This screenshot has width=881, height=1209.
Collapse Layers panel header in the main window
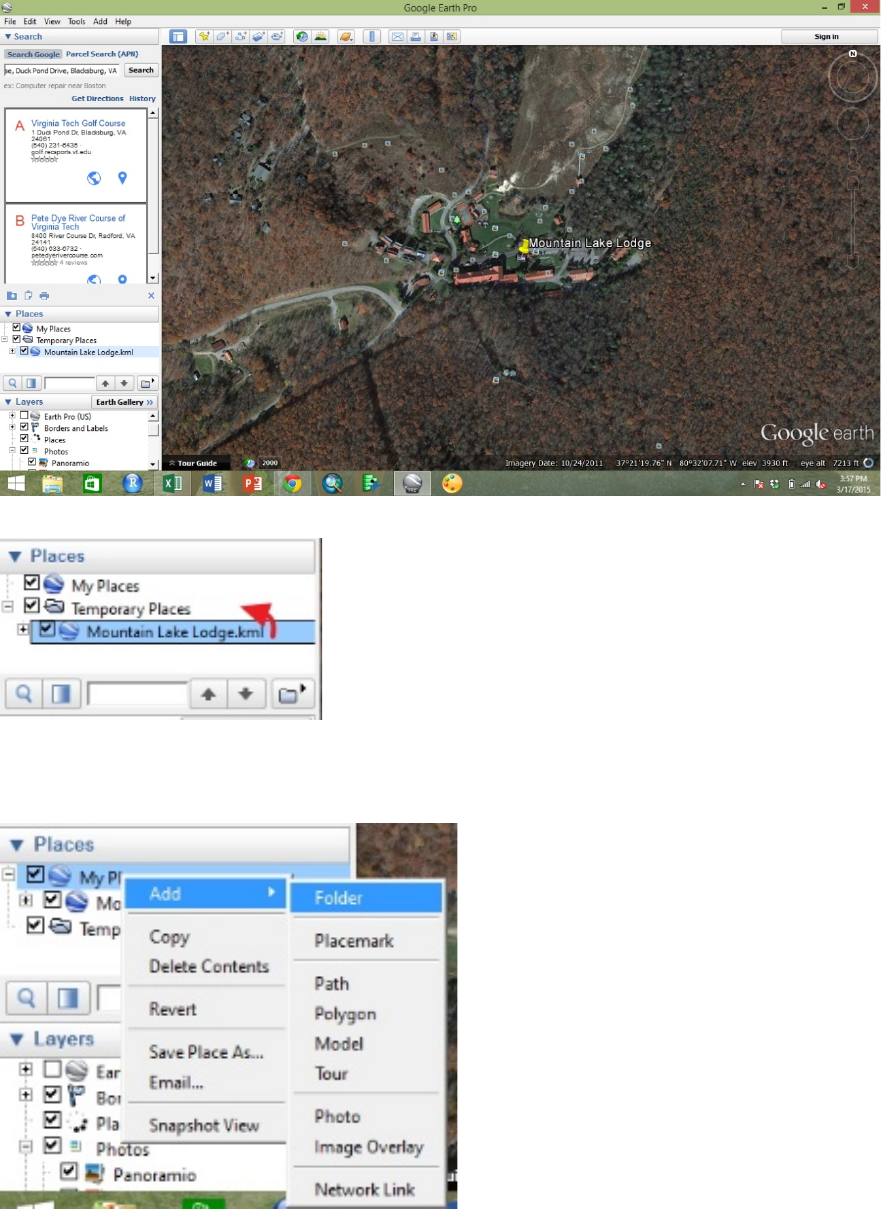tap(9, 402)
